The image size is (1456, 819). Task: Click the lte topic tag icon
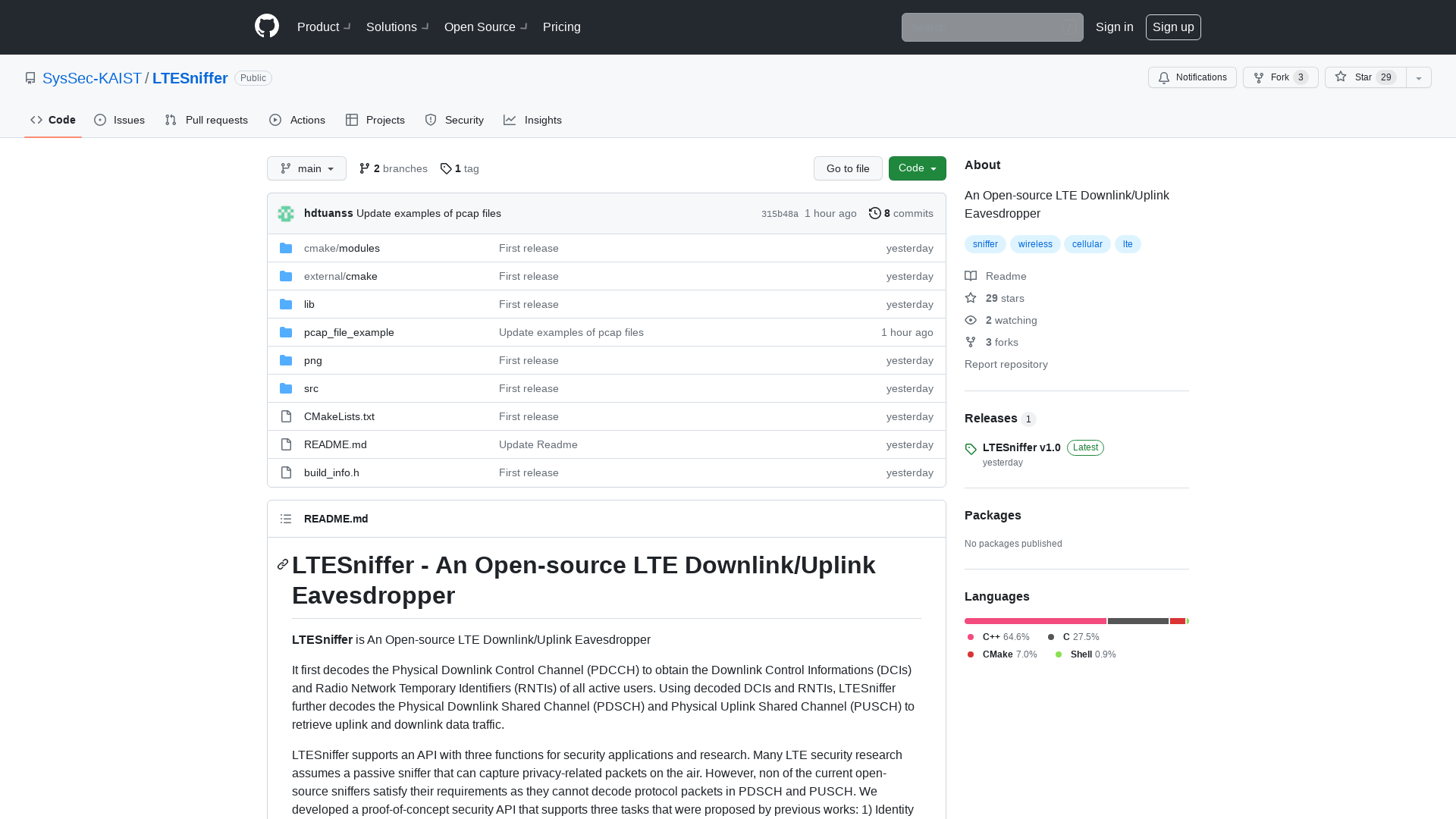point(1128,243)
